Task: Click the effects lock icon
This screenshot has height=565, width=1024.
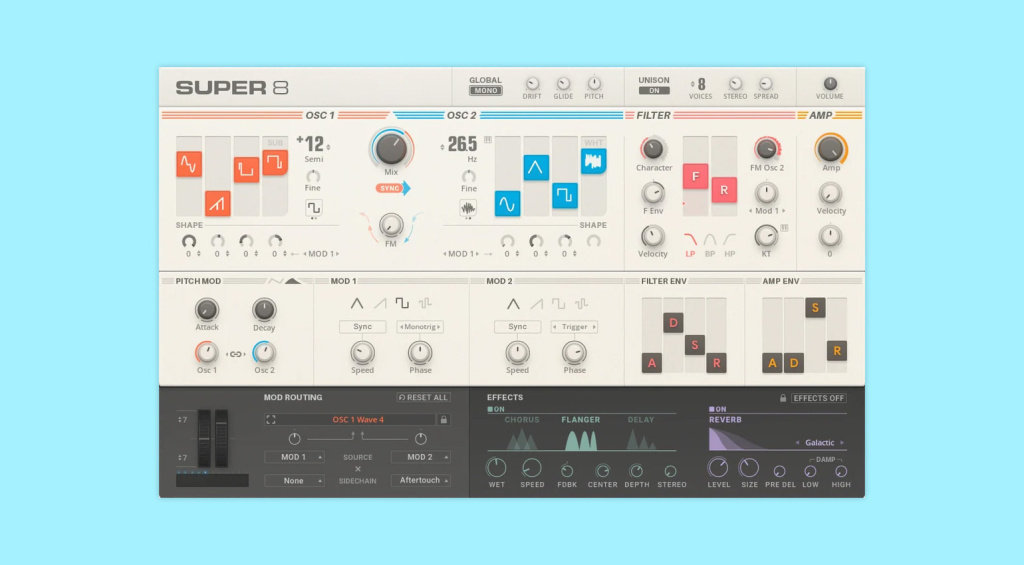Action: [782, 398]
